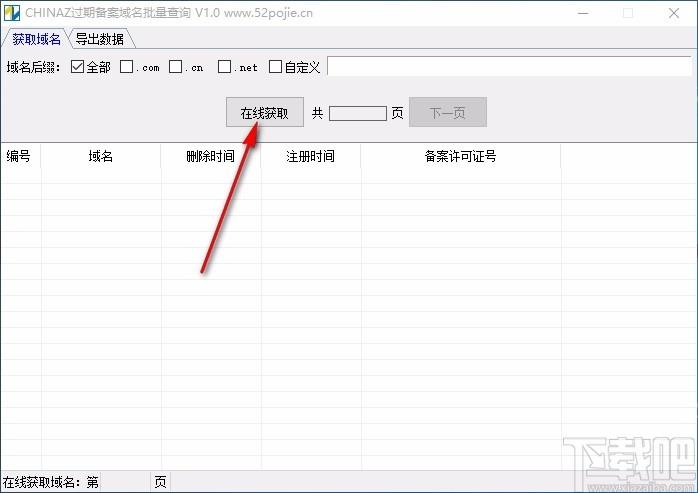Click the 删除时间 column header
This screenshot has height=493, width=698.
click(211, 156)
